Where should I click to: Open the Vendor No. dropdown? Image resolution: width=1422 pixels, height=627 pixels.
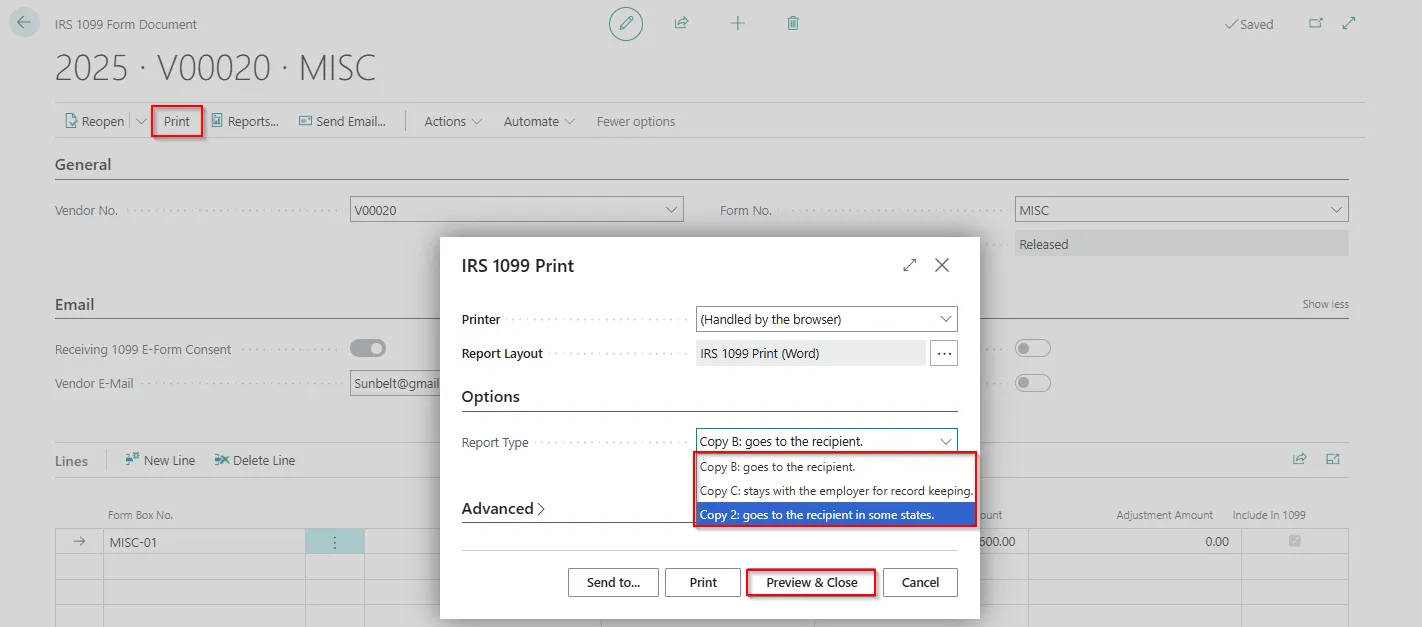pyautogui.click(x=516, y=210)
